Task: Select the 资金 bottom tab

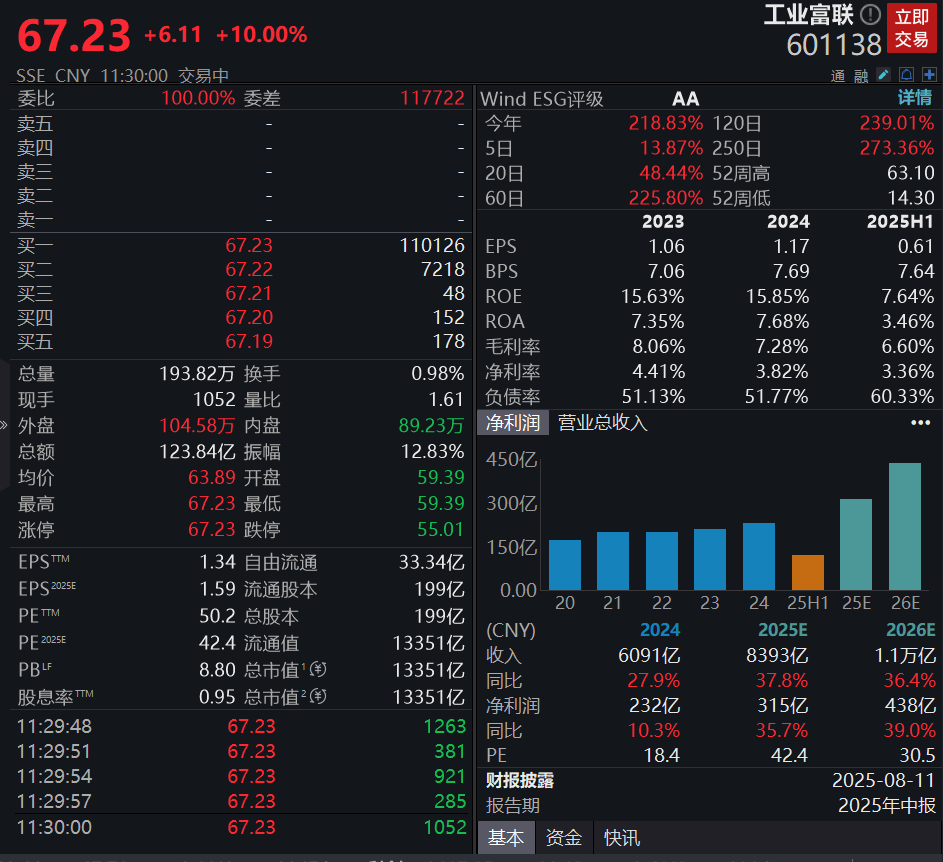Action: coord(564,837)
